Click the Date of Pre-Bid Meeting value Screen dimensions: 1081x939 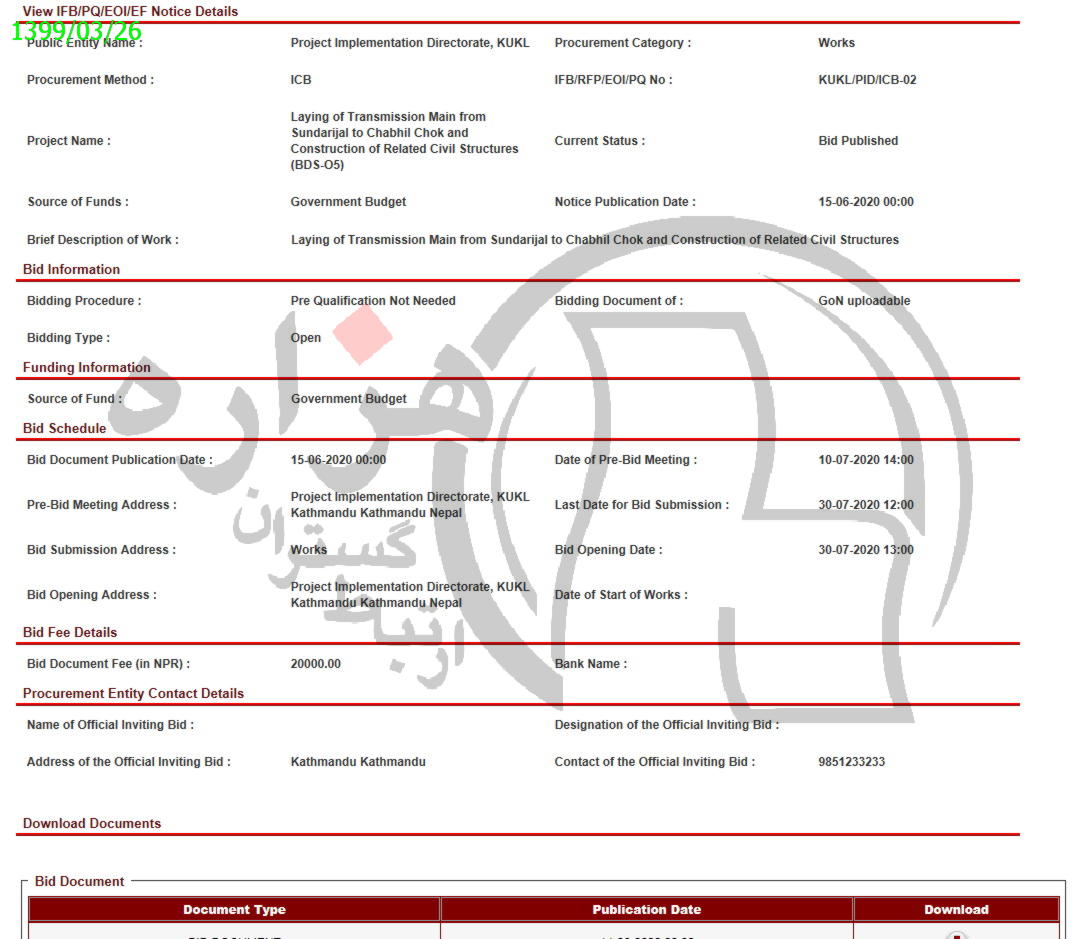point(865,460)
